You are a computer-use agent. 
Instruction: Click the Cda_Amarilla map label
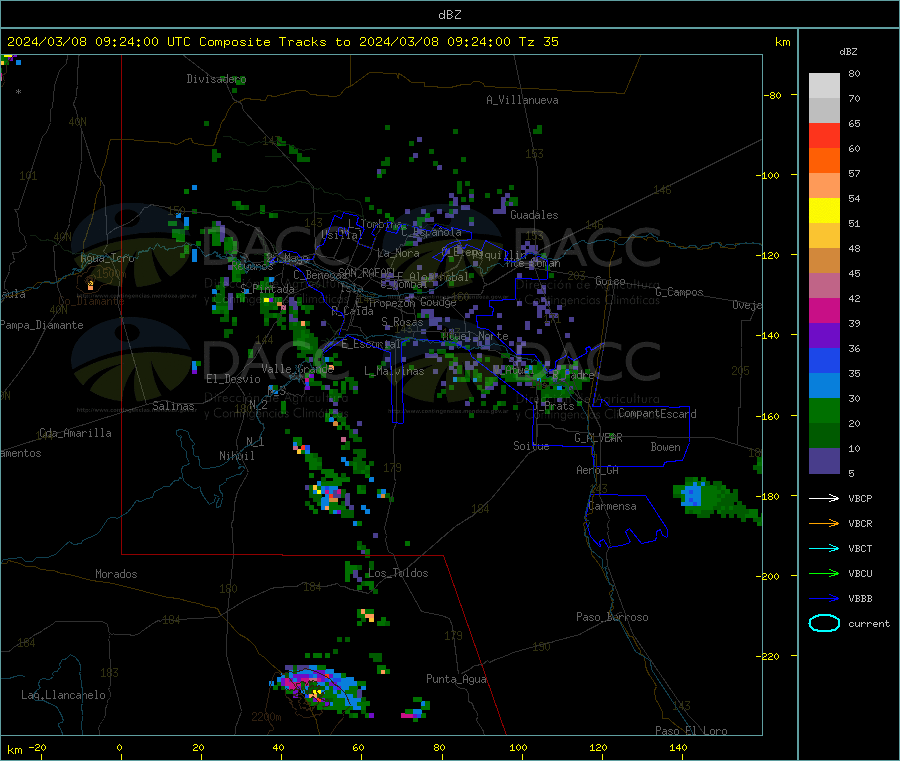tap(75, 433)
